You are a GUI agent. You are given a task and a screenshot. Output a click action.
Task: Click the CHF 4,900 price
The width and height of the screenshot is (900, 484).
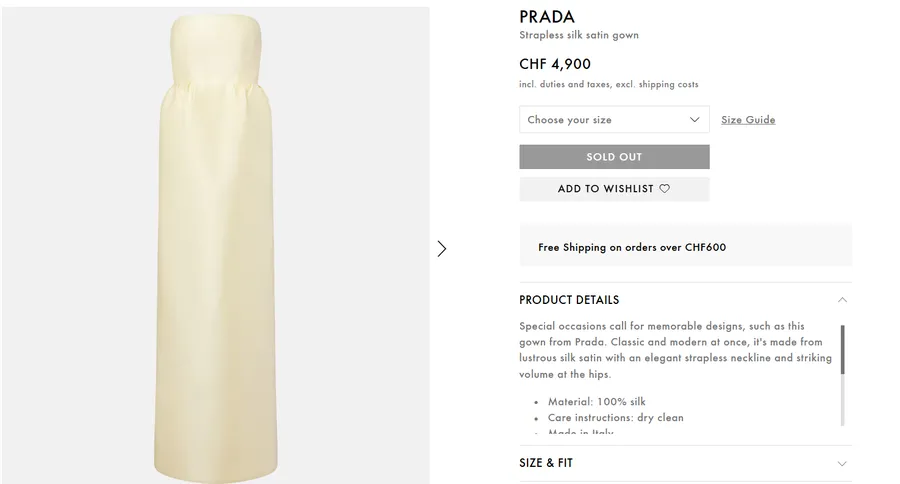tap(555, 64)
